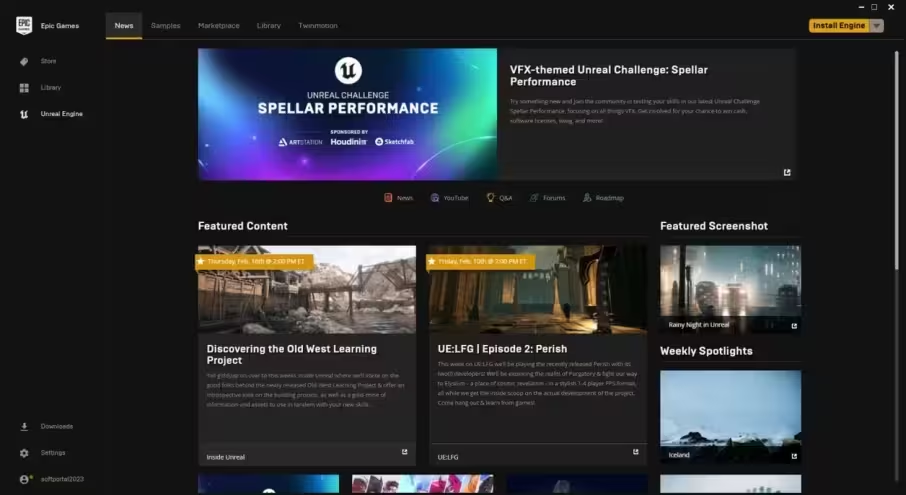
Task: Click the softportal2023 username text
Action: (62, 479)
